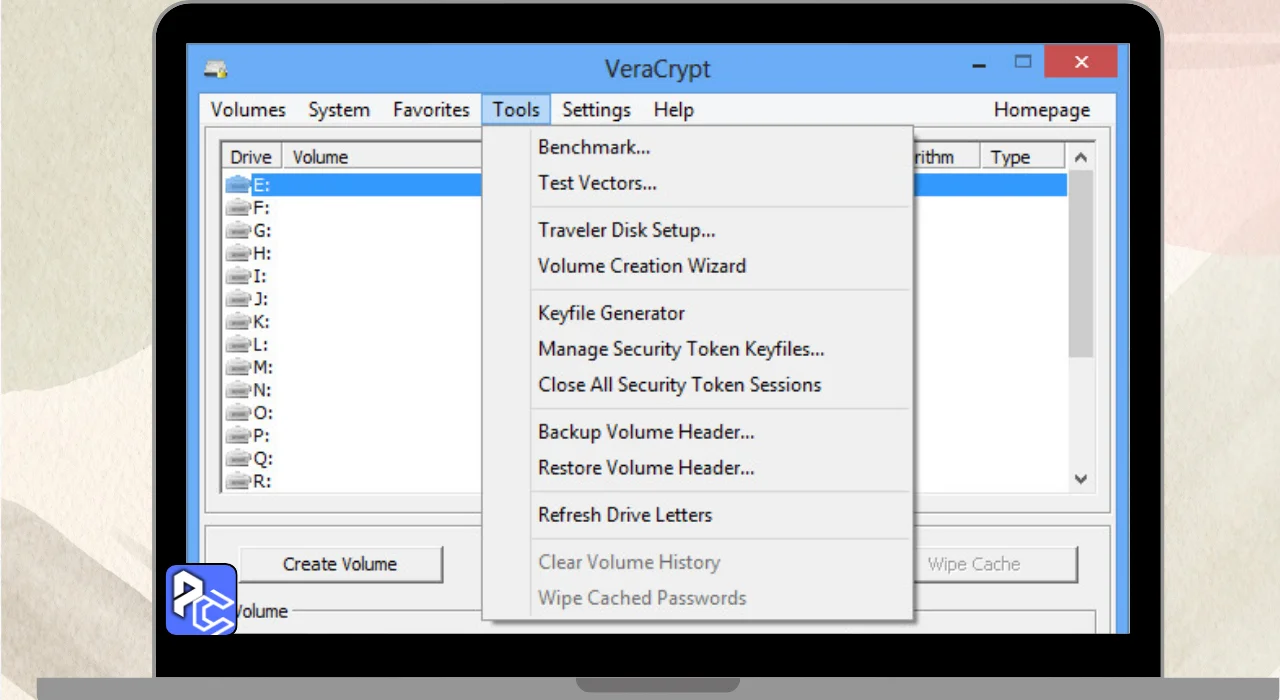
Task: Click the drive list scroll-down arrow
Action: tap(1080, 479)
